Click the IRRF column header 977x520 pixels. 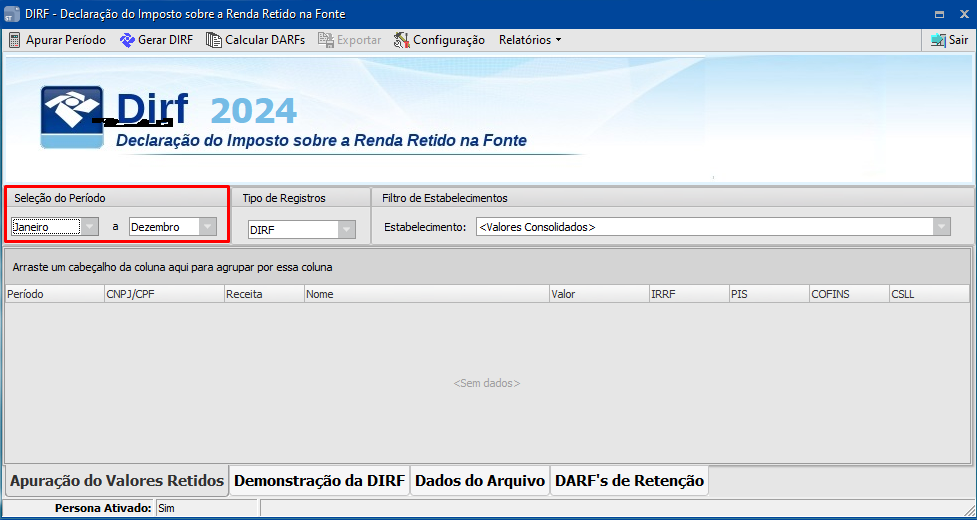(687, 295)
